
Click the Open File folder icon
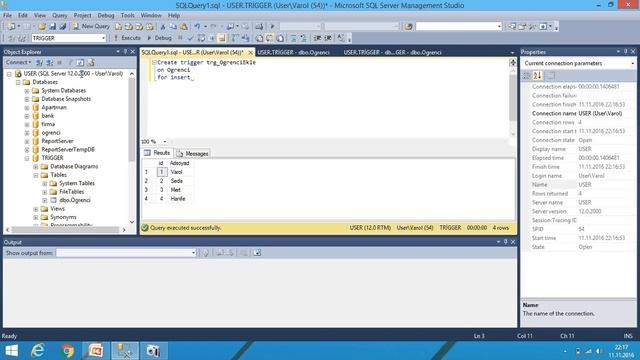click(x=42, y=26)
